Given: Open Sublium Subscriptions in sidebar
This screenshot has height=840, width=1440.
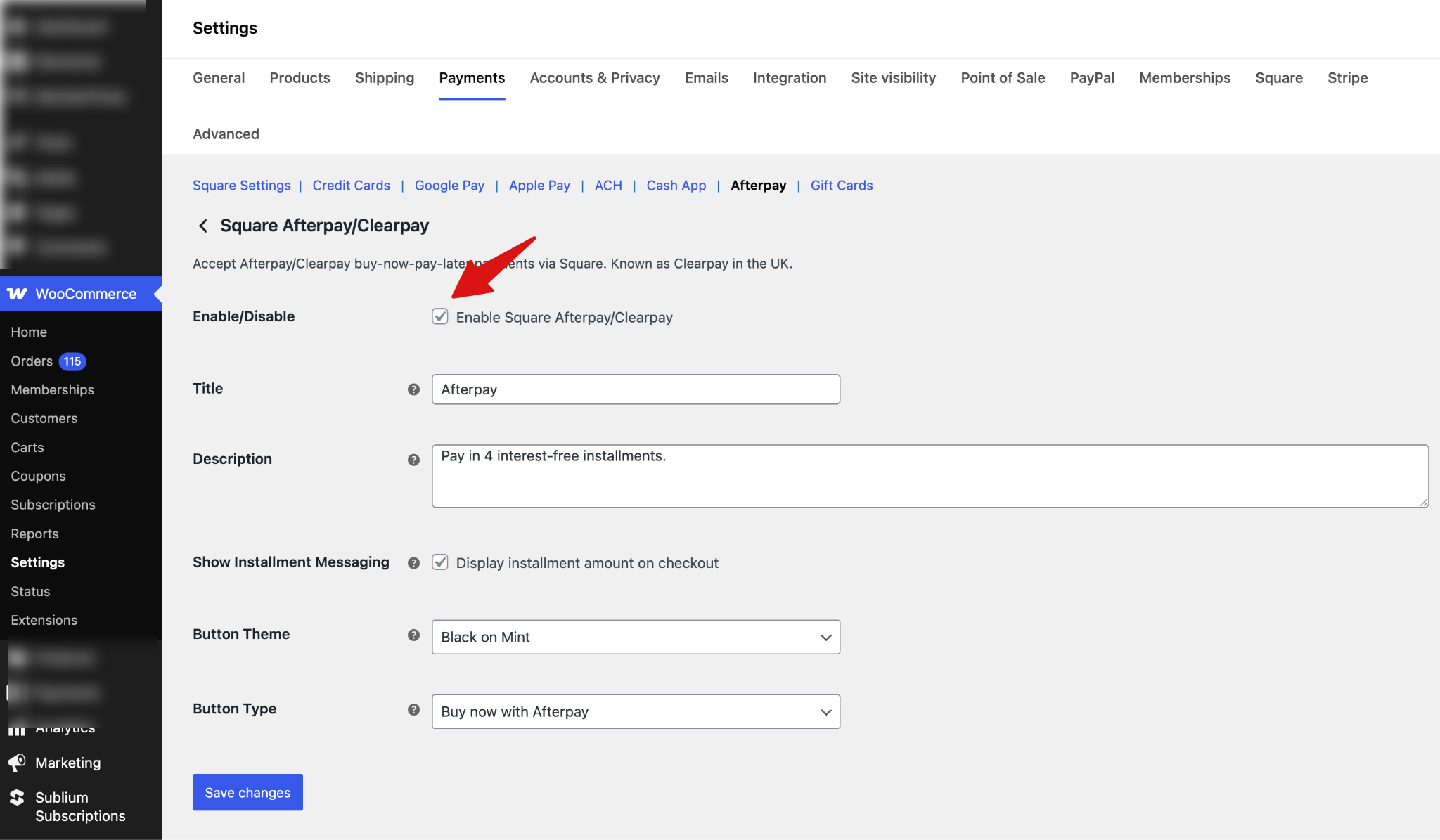Looking at the screenshot, I should (x=80, y=806).
